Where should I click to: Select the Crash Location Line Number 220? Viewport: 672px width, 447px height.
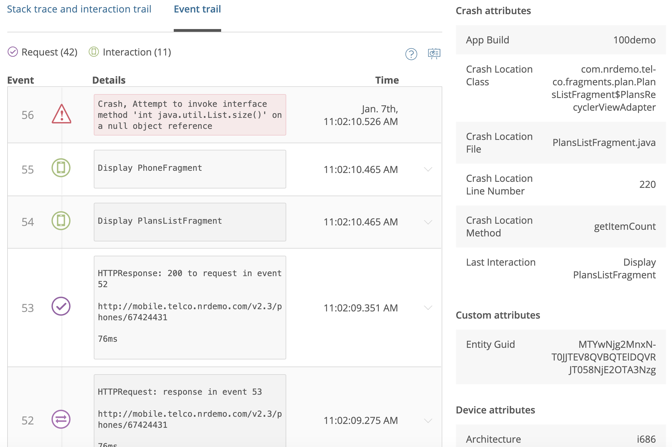648,185
